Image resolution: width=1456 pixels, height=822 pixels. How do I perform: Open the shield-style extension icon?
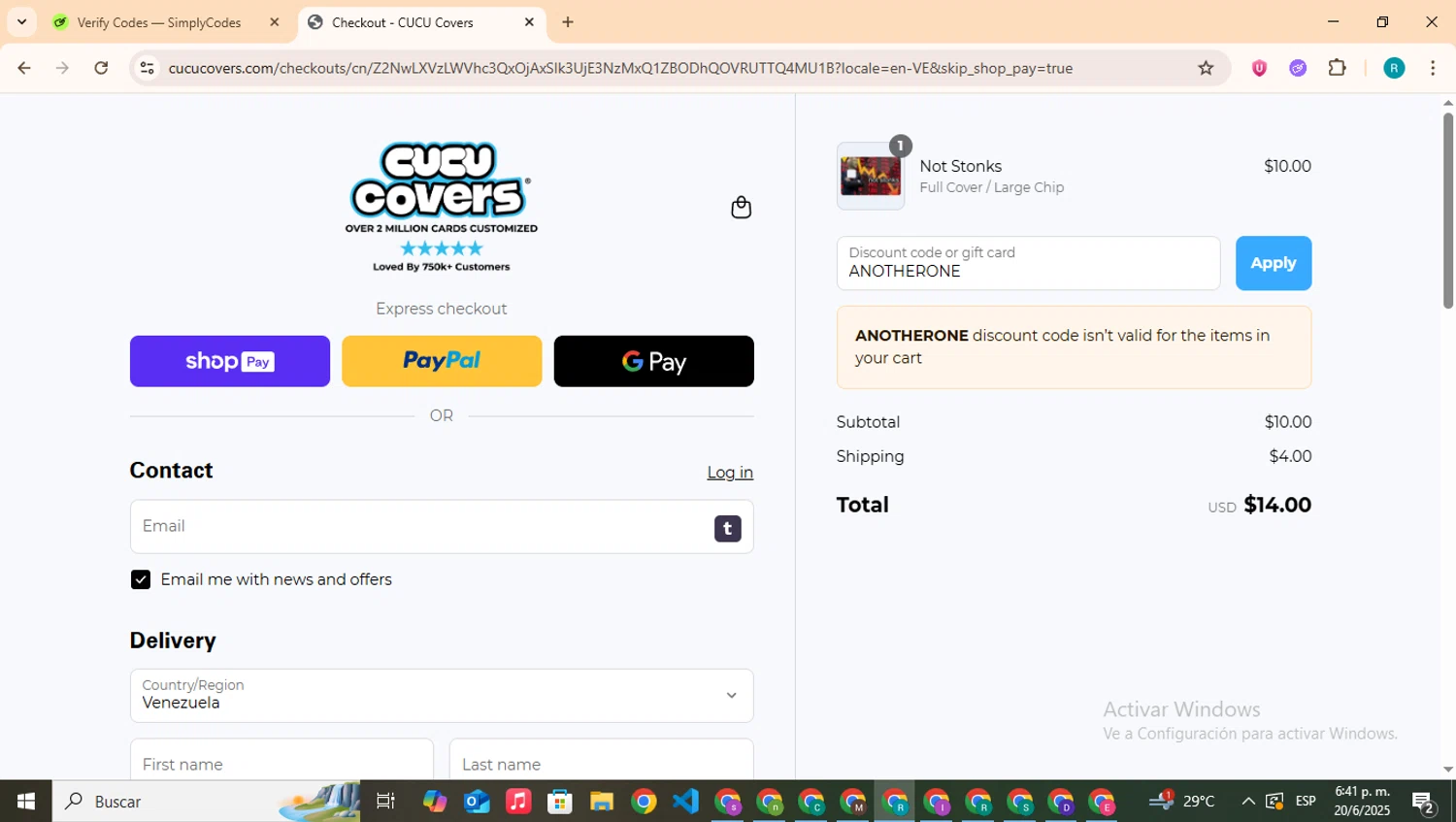1259,68
